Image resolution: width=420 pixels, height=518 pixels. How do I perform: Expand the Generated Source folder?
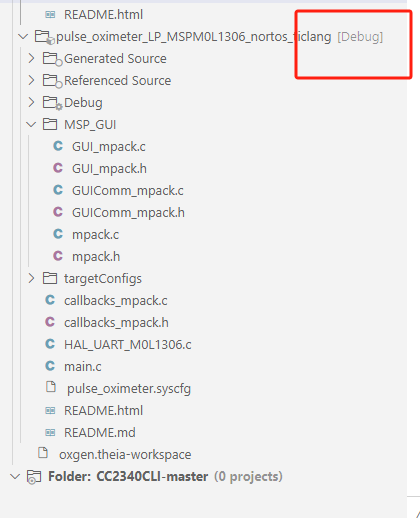tap(31, 58)
